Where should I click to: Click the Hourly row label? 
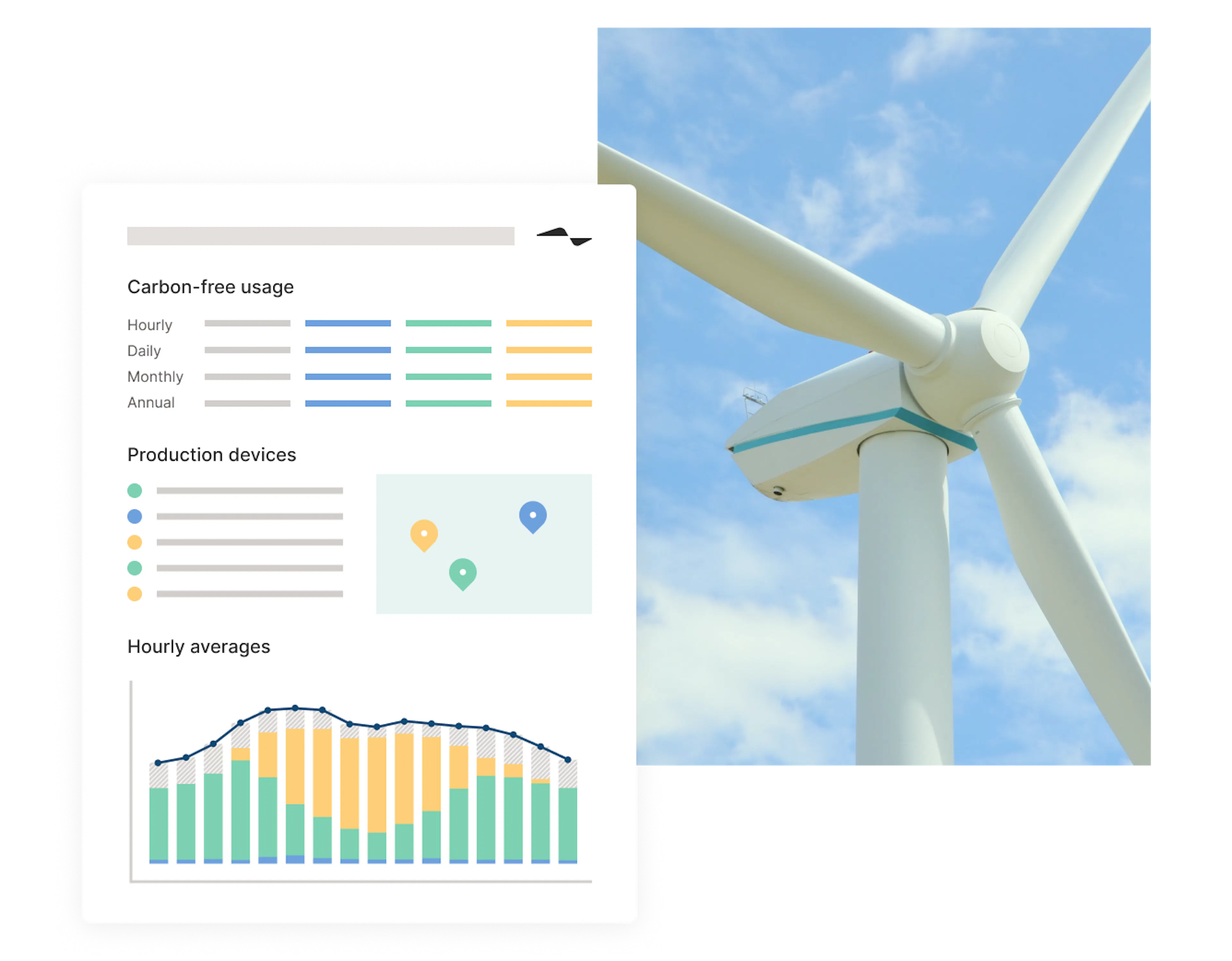150,325
